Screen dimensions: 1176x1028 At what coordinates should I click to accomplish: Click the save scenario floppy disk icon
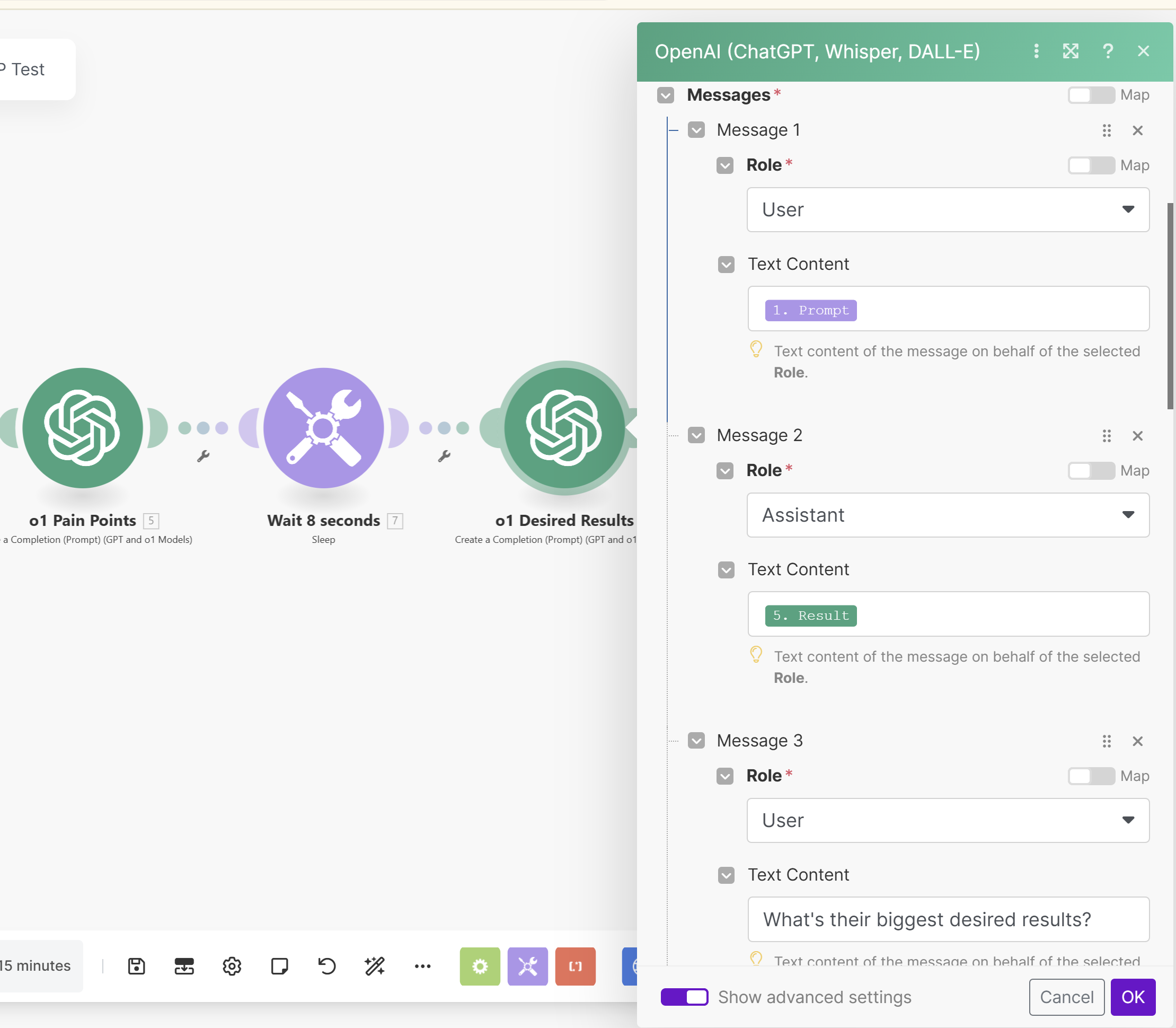coord(136,966)
